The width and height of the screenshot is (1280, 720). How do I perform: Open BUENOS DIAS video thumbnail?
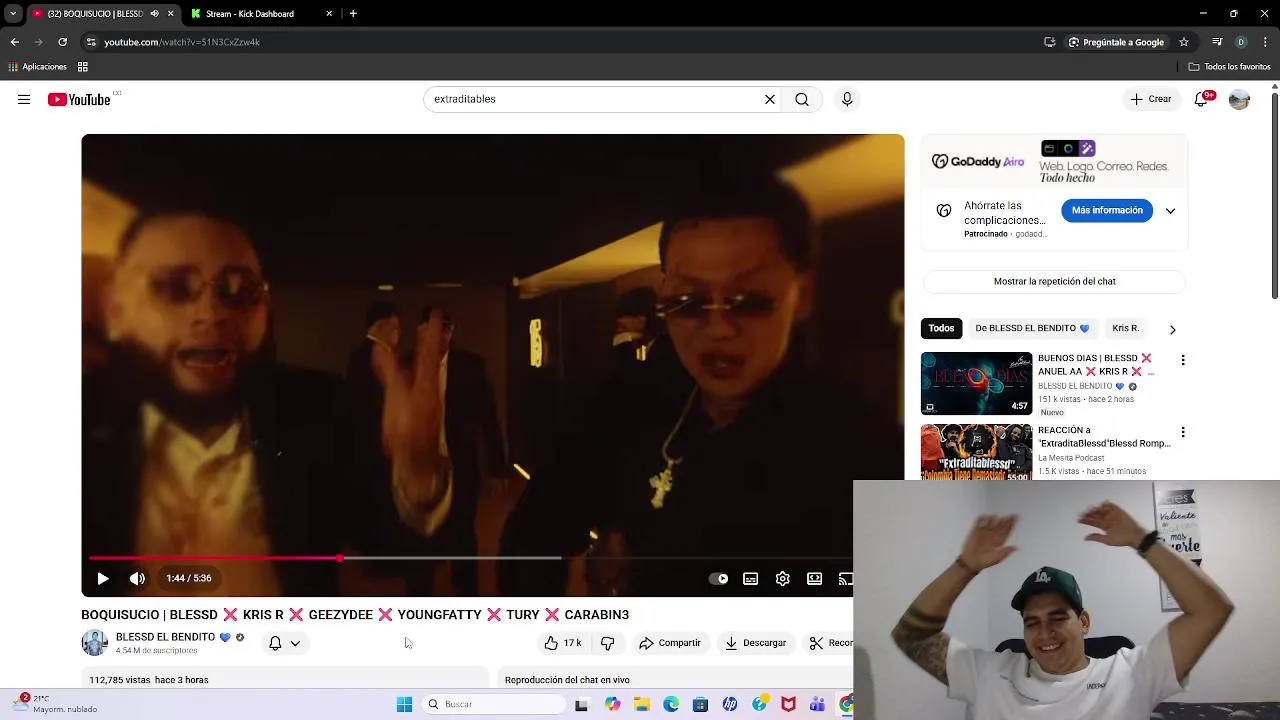976,383
